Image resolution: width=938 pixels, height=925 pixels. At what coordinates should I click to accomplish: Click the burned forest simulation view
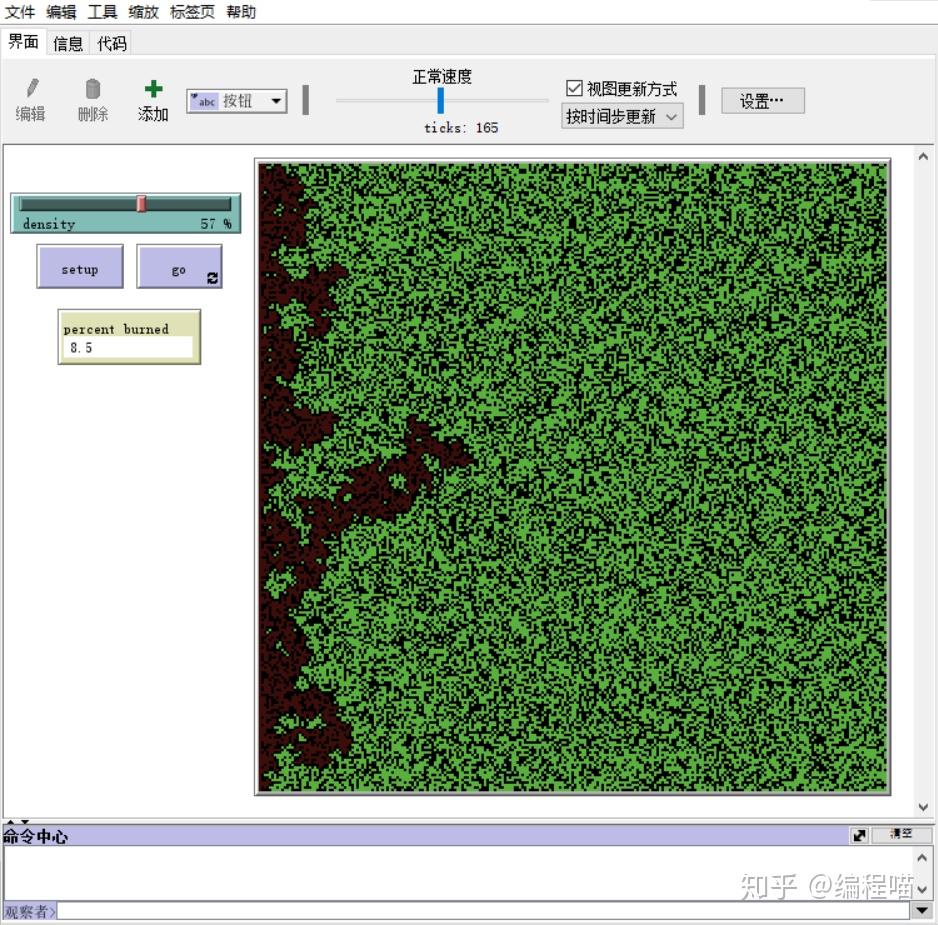(x=573, y=477)
